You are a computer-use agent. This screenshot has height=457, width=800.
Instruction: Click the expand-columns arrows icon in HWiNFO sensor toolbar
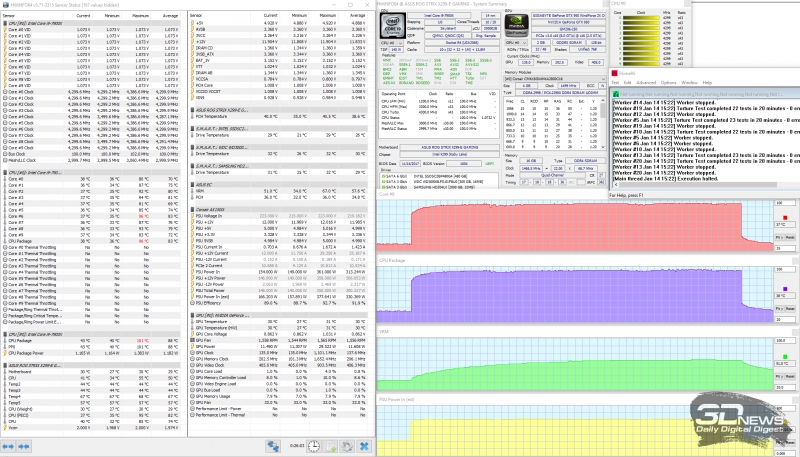pos(8,446)
